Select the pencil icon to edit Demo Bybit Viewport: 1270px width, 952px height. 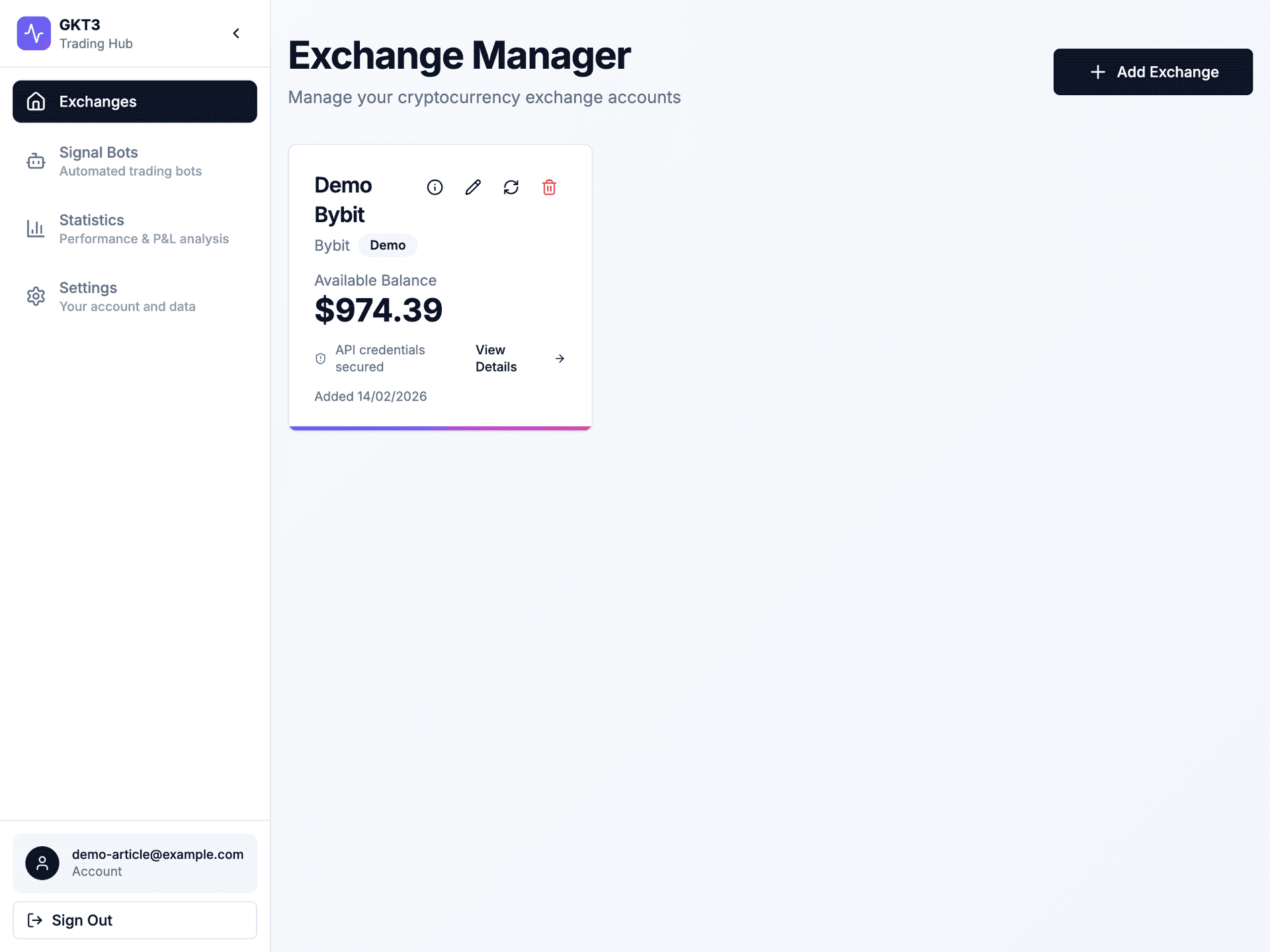(472, 187)
